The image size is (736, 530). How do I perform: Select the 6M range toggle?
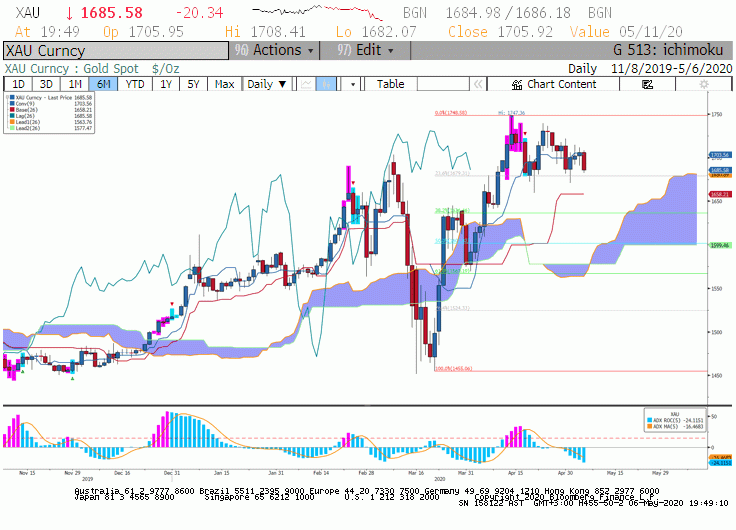(103, 84)
